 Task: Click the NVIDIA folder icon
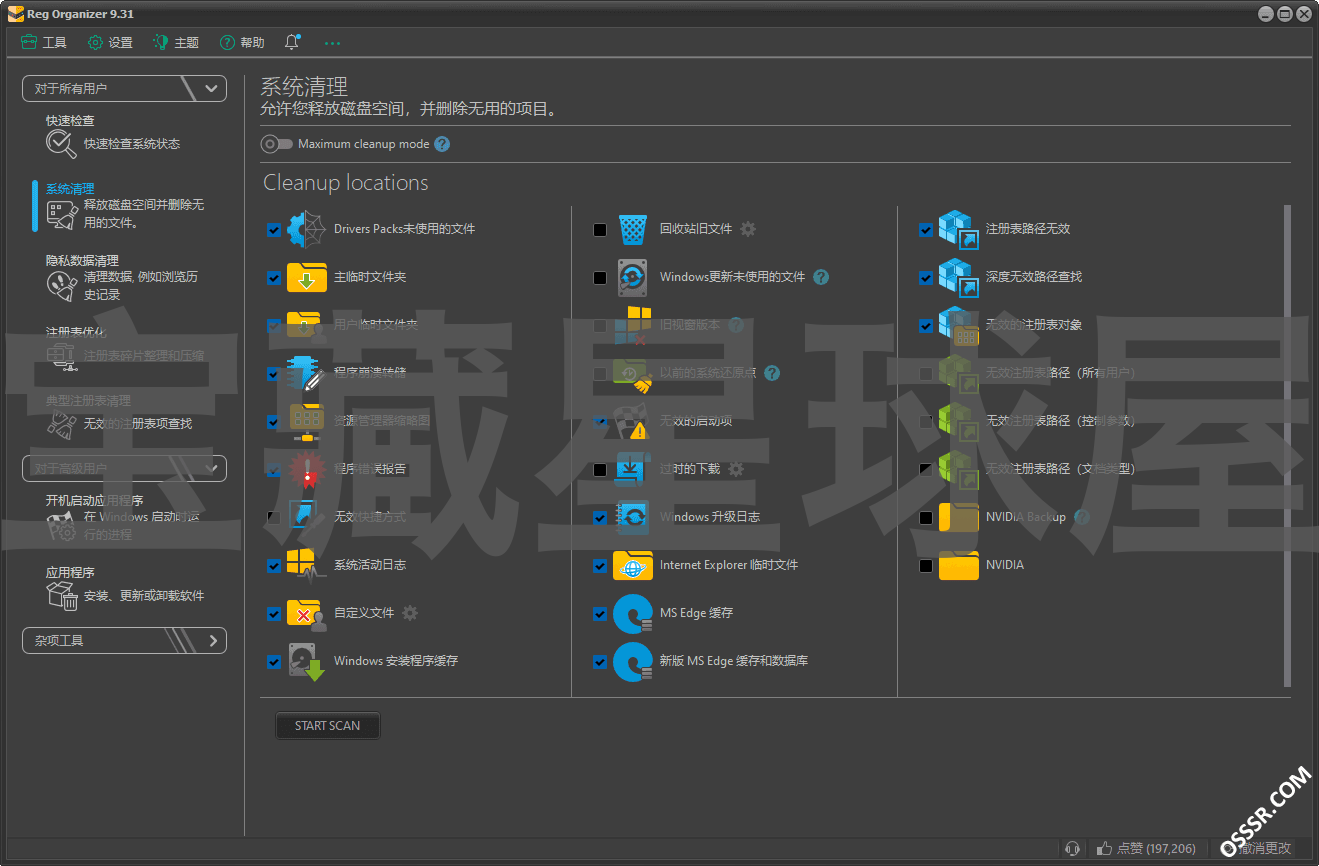(x=958, y=565)
